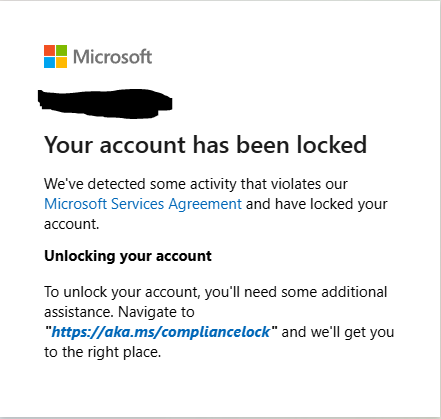
Task: Click the "assistance. Navigate to" text line
Action: [x=119, y=312]
